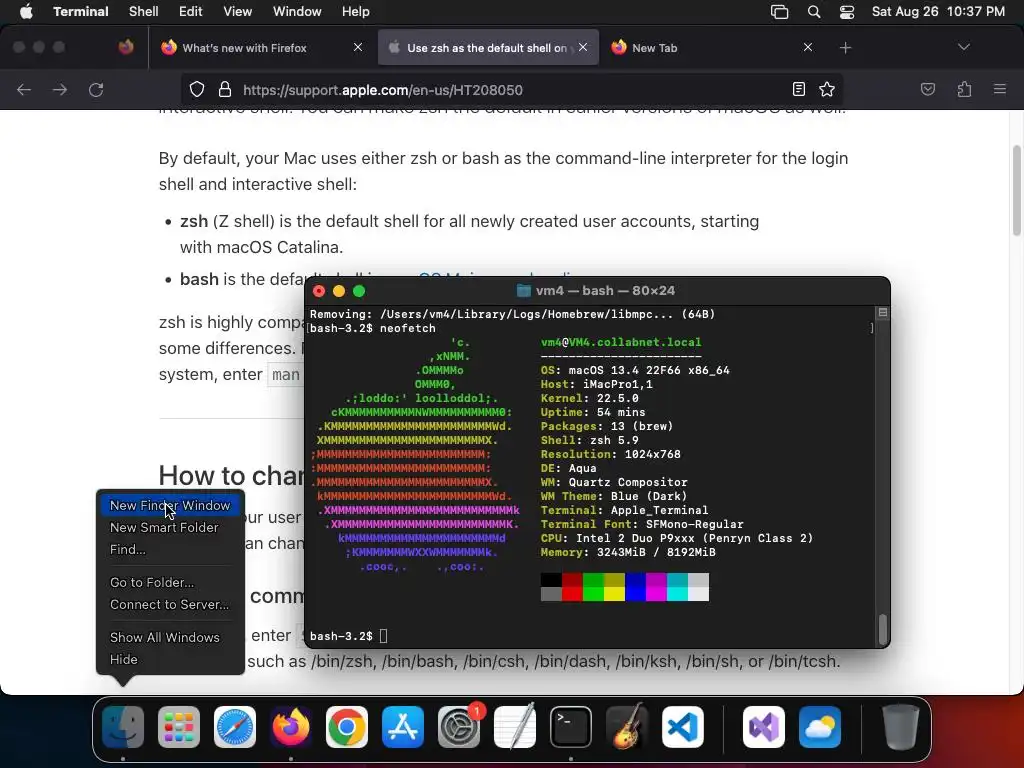
Task: Launch GarageBand from the Dock
Action: (627, 727)
